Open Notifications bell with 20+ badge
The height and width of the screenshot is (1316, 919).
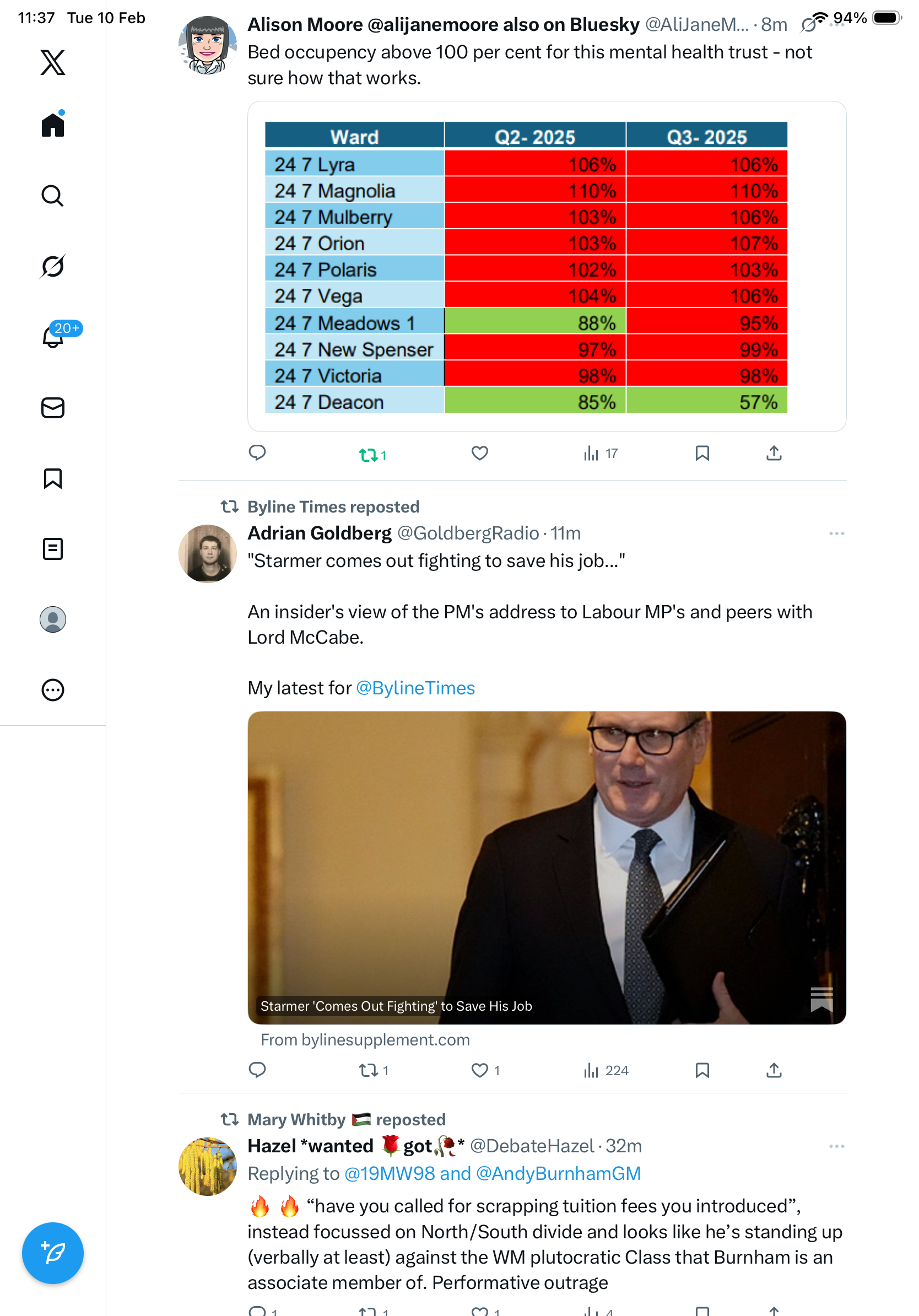(53, 337)
